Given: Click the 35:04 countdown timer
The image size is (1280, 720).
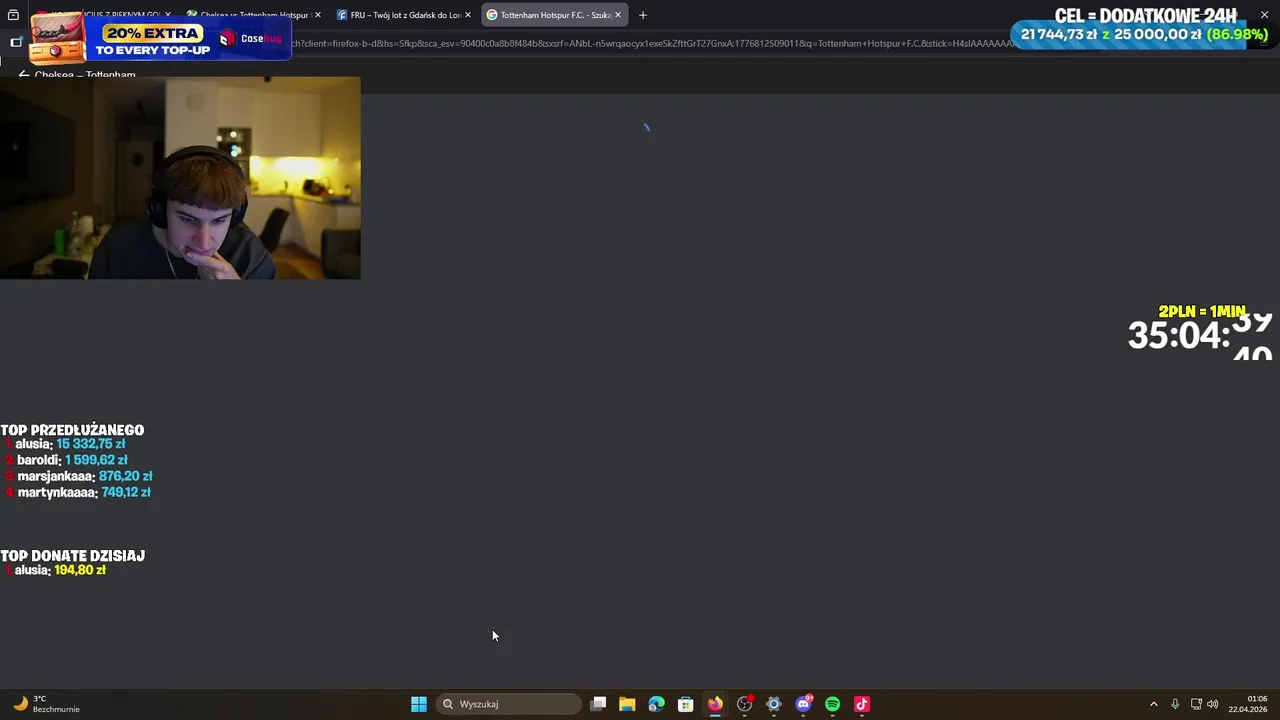Looking at the screenshot, I should tap(1200, 336).
